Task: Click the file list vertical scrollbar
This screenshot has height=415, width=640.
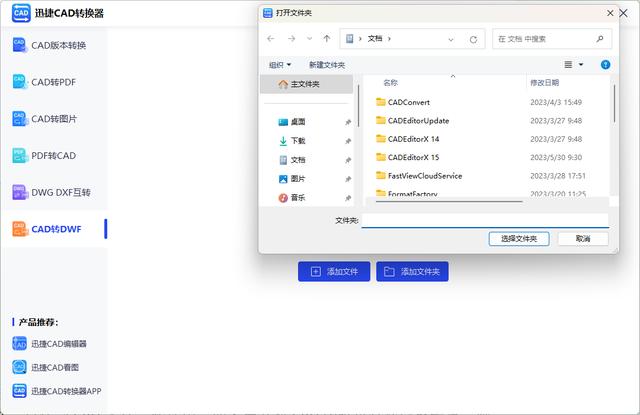Action: coord(614,103)
